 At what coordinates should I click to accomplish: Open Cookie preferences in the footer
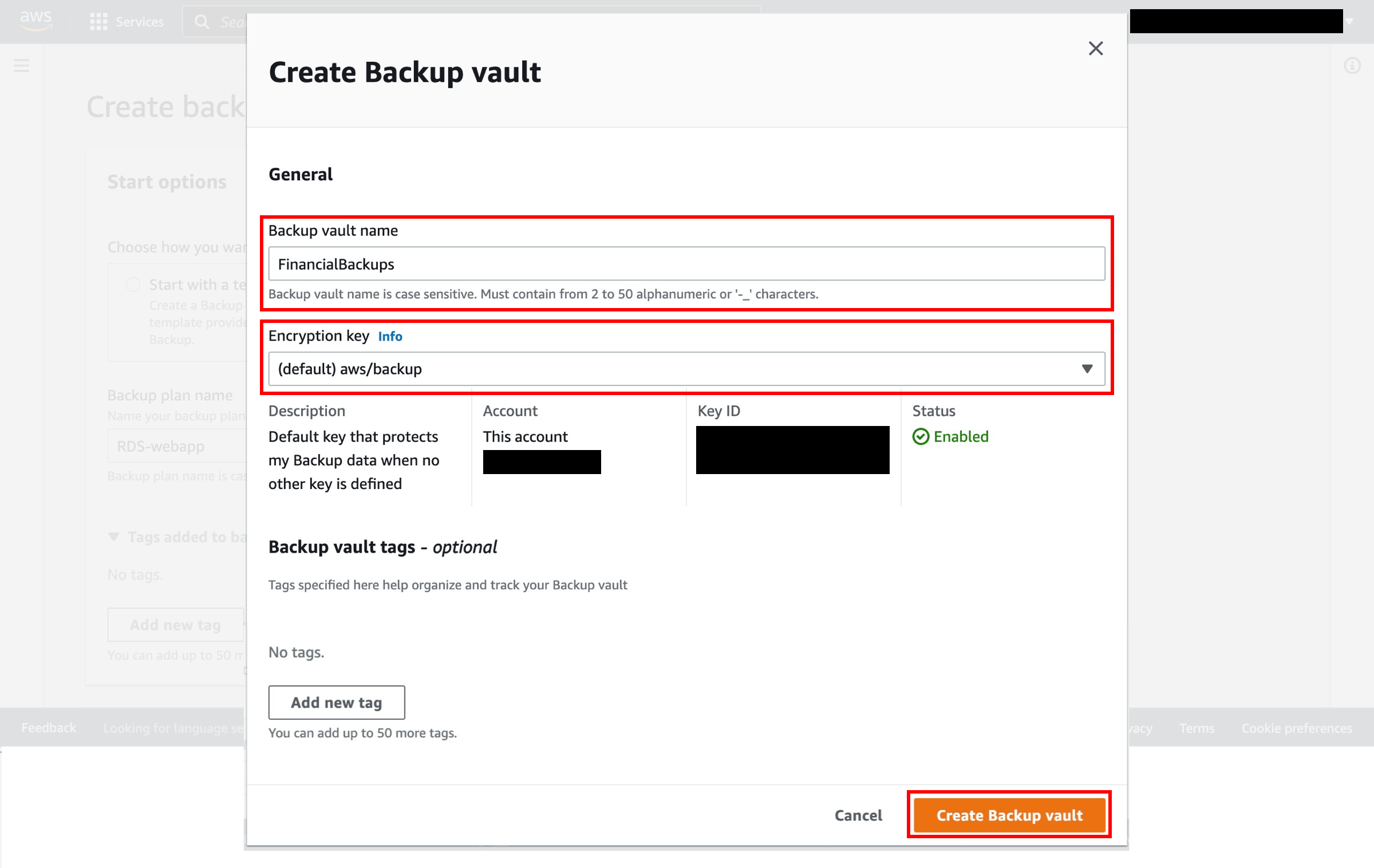pyautogui.click(x=1296, y=728)
